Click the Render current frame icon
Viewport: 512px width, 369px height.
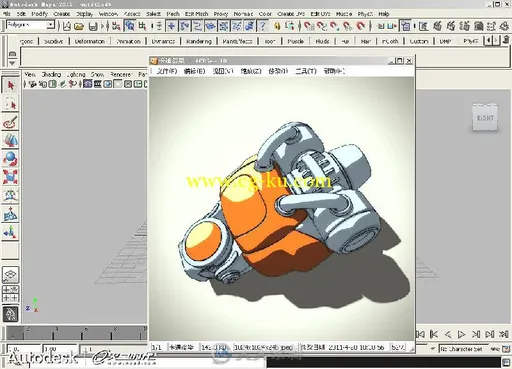click(437, 26)
